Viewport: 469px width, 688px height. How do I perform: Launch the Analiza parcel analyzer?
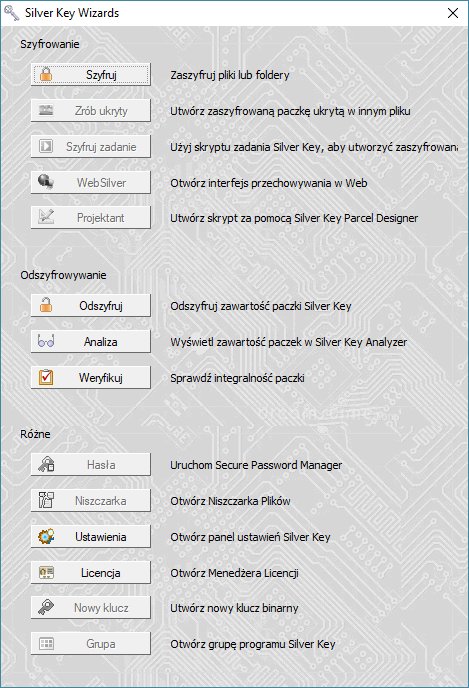pos(91,341)
